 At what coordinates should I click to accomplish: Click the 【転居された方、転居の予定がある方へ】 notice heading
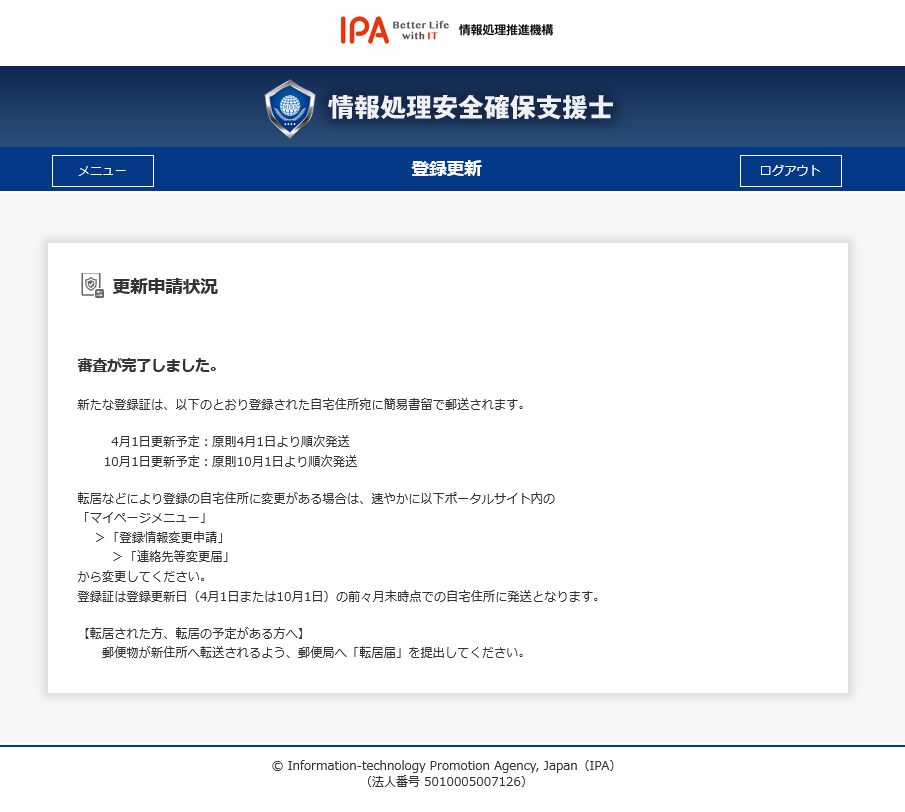click(191, 634)
